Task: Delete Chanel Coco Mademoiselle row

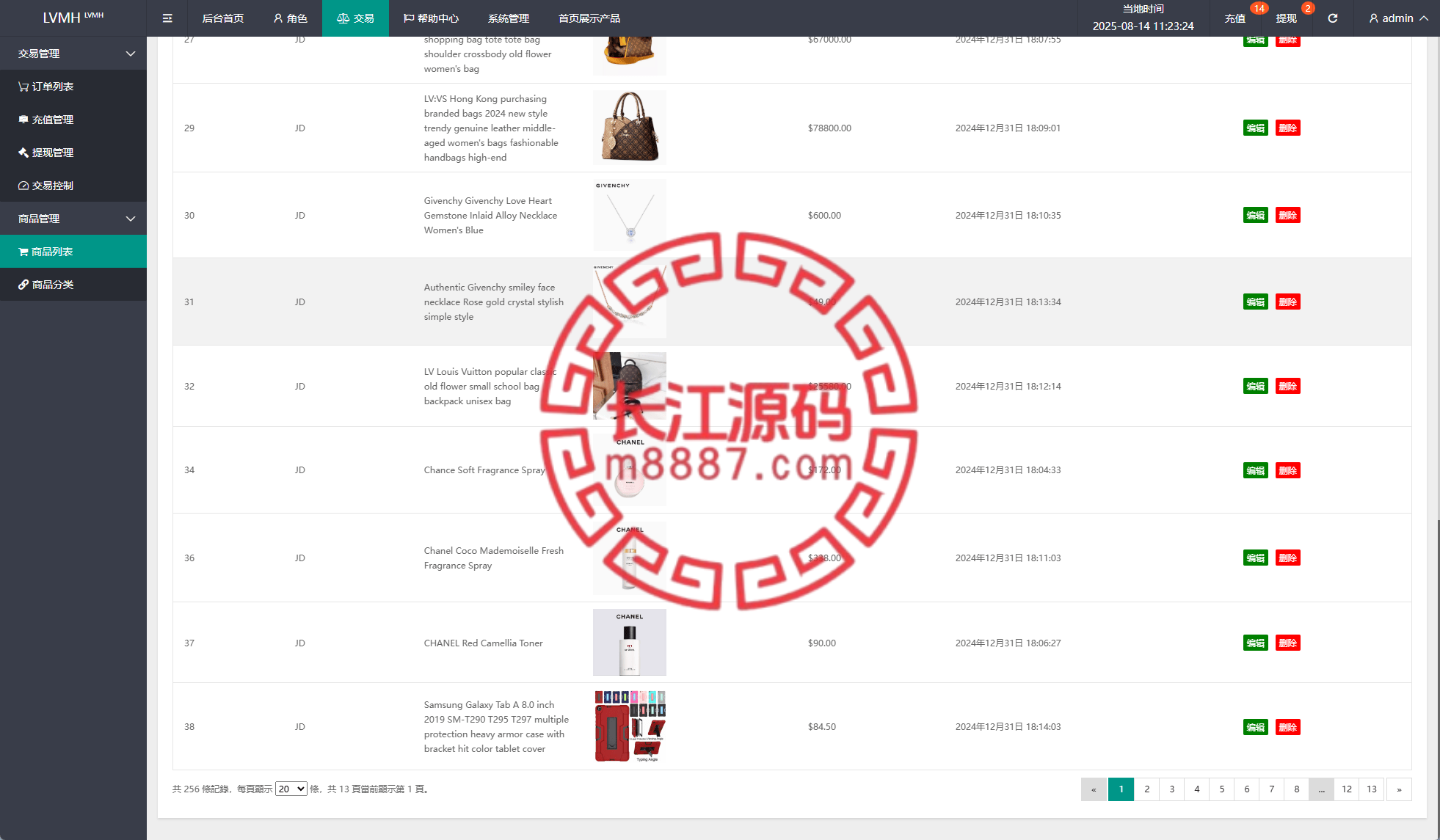Action: [1288, 558]
